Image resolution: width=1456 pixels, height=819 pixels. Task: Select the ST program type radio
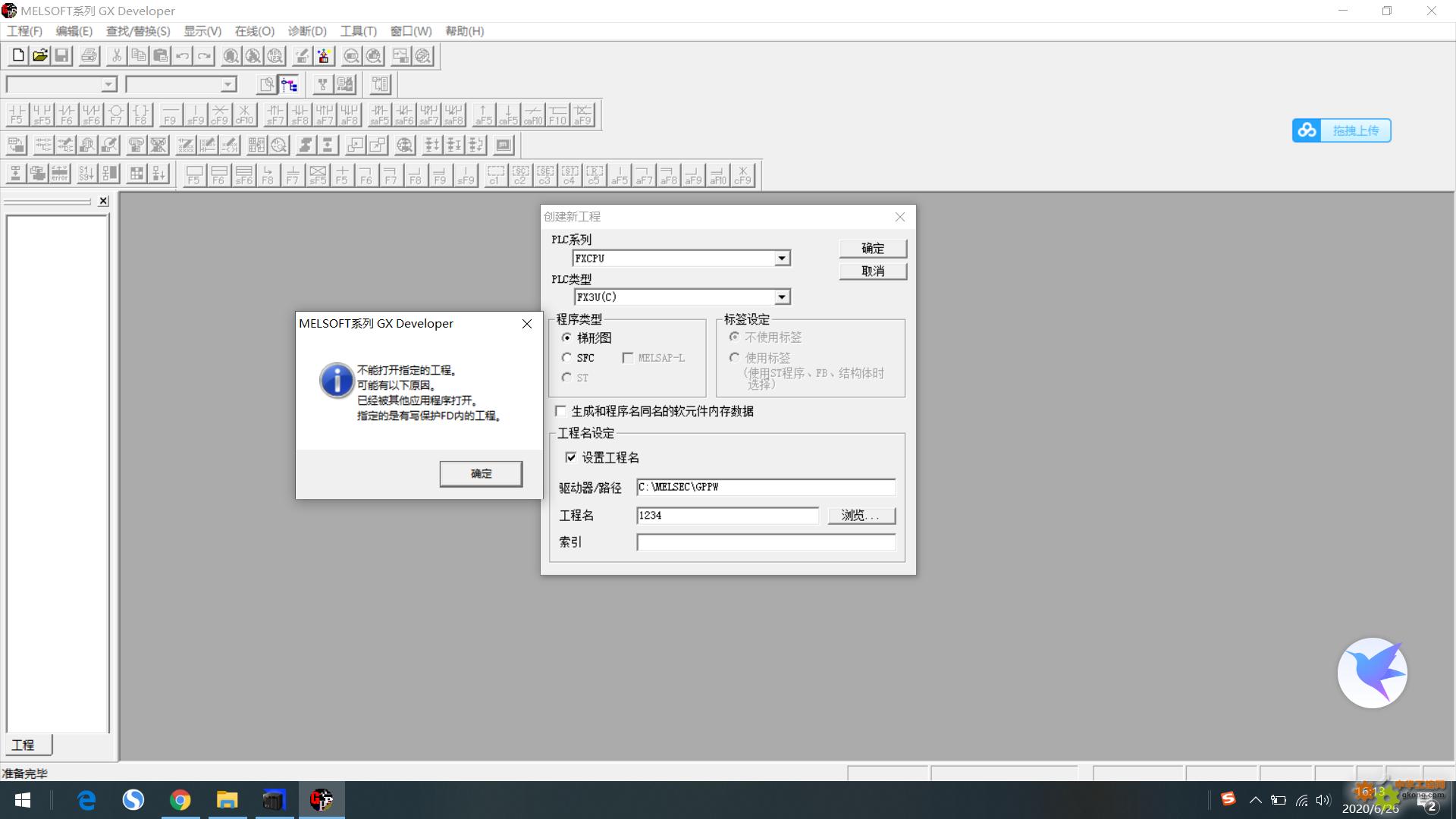click(566, 377)
